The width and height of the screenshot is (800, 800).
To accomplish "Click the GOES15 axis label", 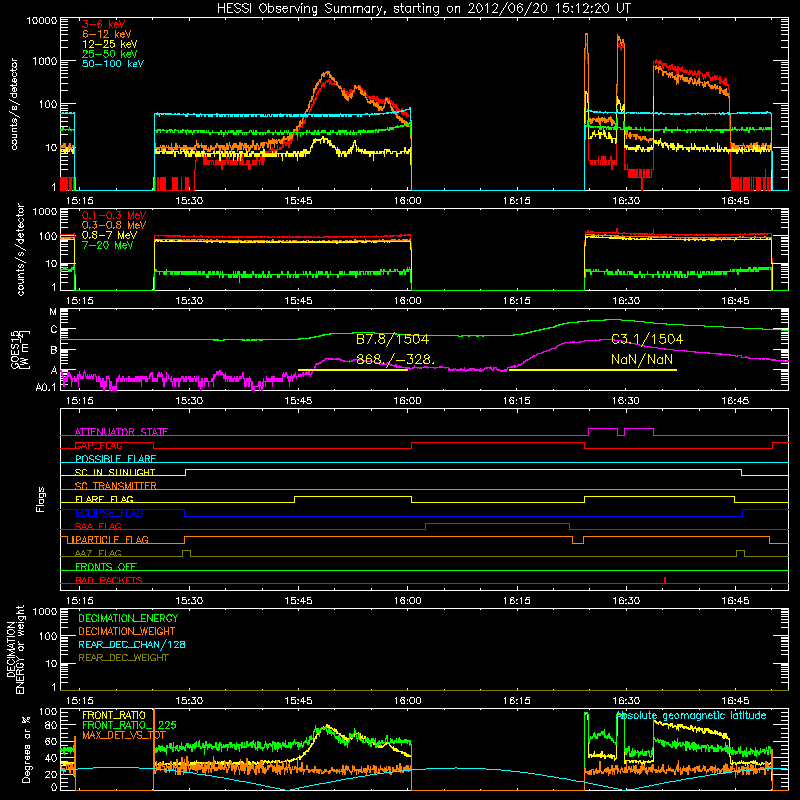I will point(20,350).
